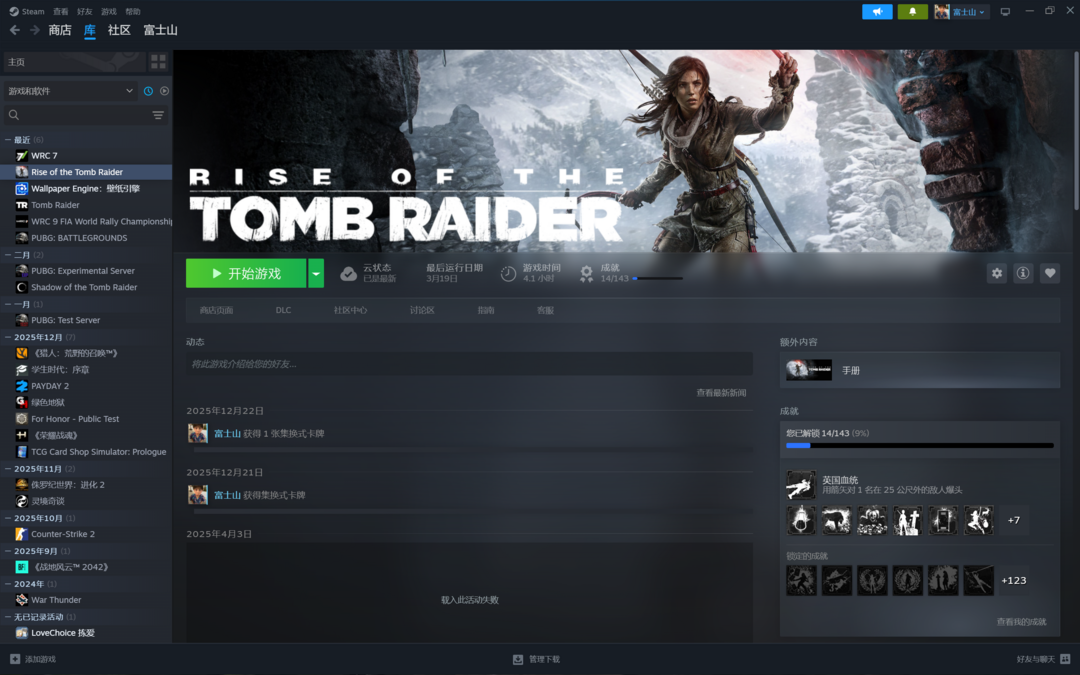Screen dimensions: 1080x675
Task: Open the library filter options icon
Action: (x=158, y=116)
